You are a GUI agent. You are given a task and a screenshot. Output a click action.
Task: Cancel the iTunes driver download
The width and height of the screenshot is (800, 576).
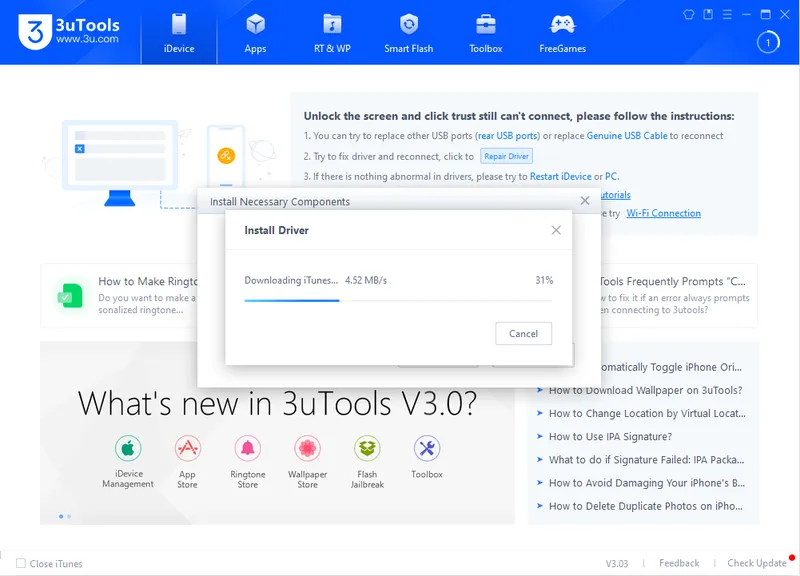(x=523, y=333)
